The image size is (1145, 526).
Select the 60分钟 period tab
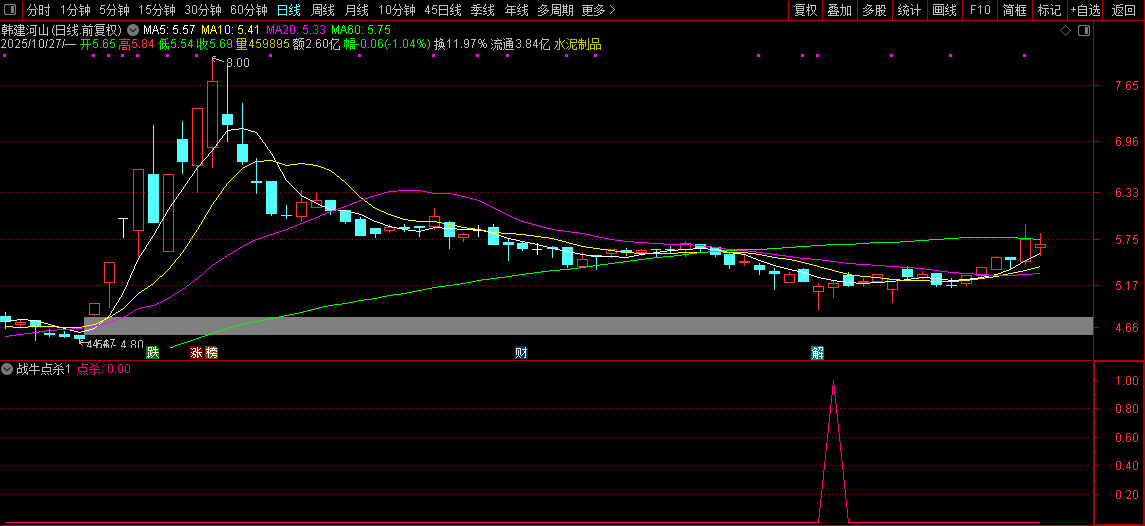[x=248, y=10]
